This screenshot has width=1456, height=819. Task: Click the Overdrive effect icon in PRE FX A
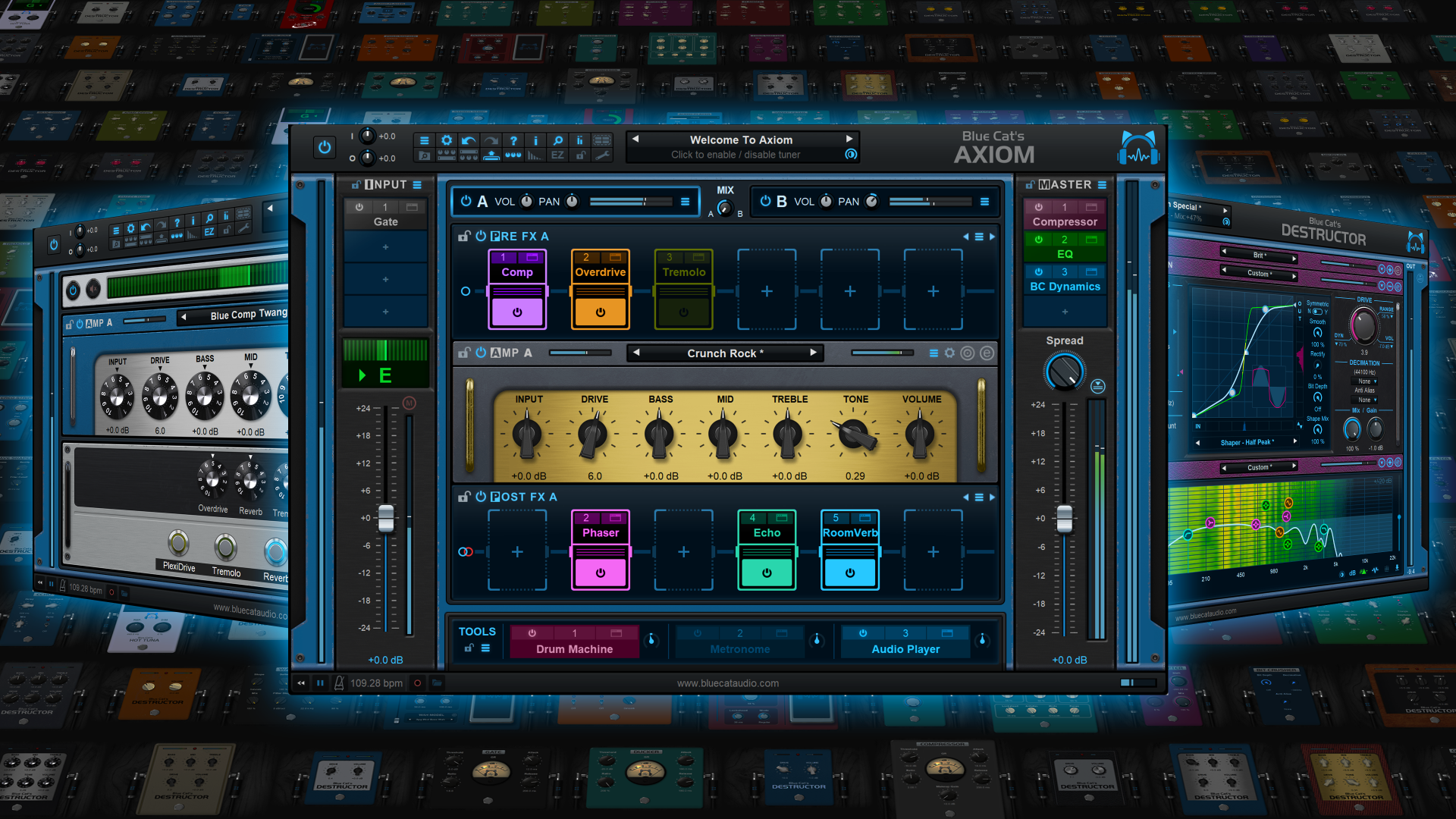tap(597, 290)
